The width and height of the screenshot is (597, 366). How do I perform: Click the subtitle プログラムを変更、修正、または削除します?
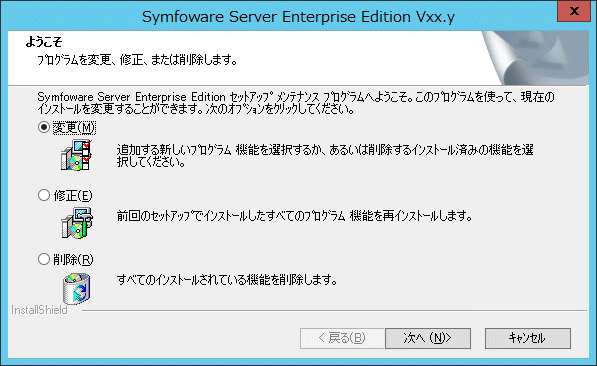coord(137,60)
